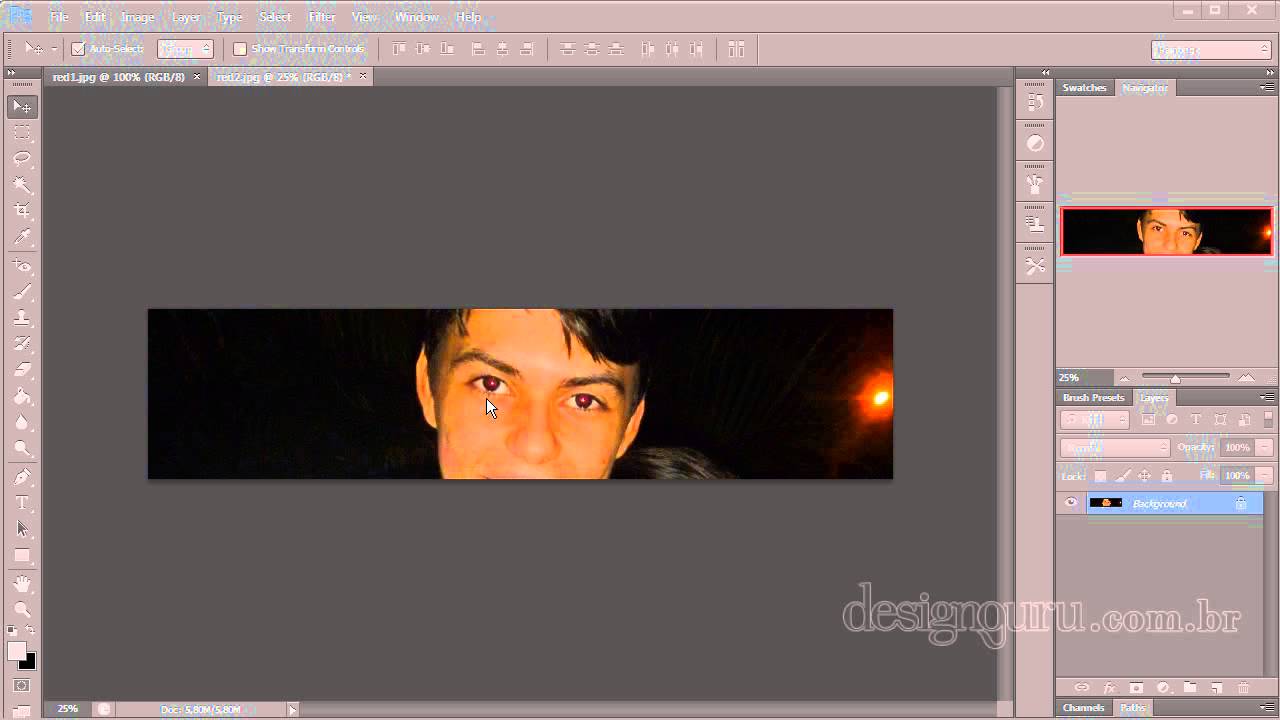Open the Fill slider dropdown arrow
The height and width of the screenshot is (720, 1280).
(1264, 476)
